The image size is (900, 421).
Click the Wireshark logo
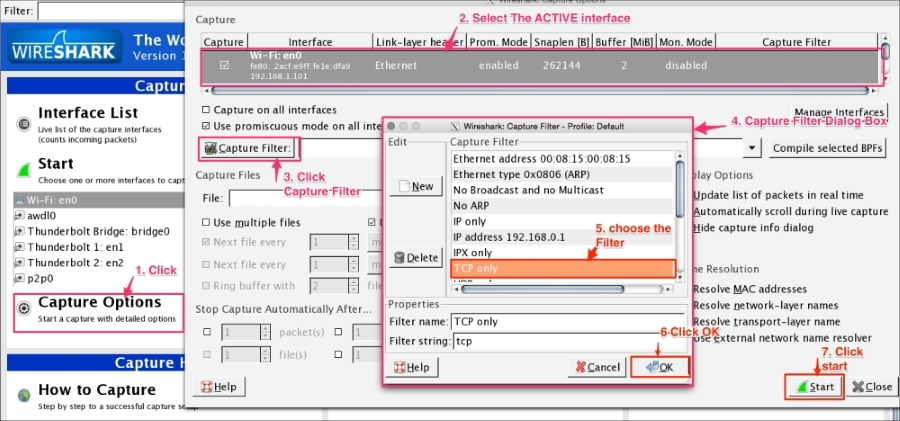[64, 47]
